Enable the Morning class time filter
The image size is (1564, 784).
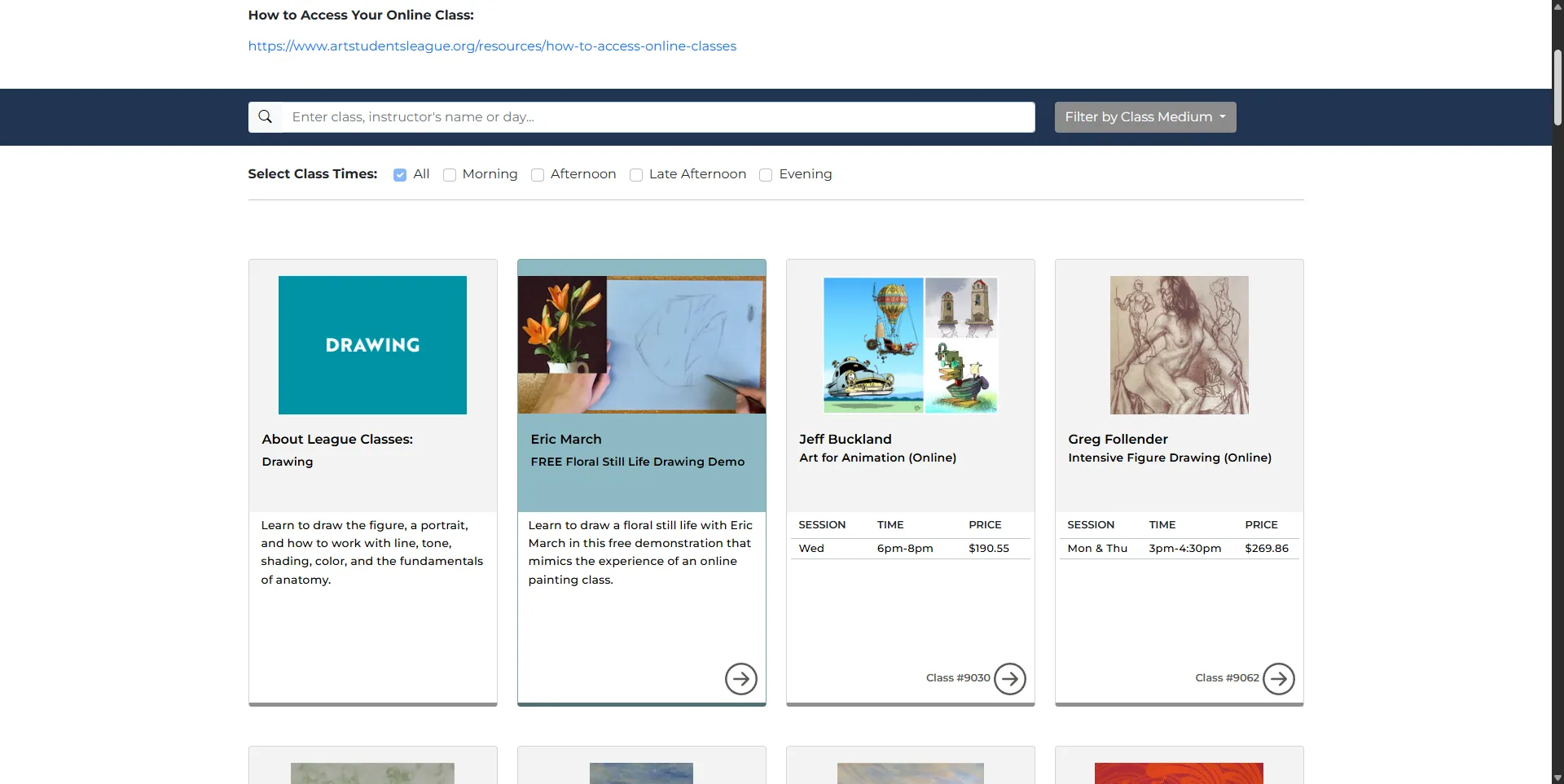(450, 175)
